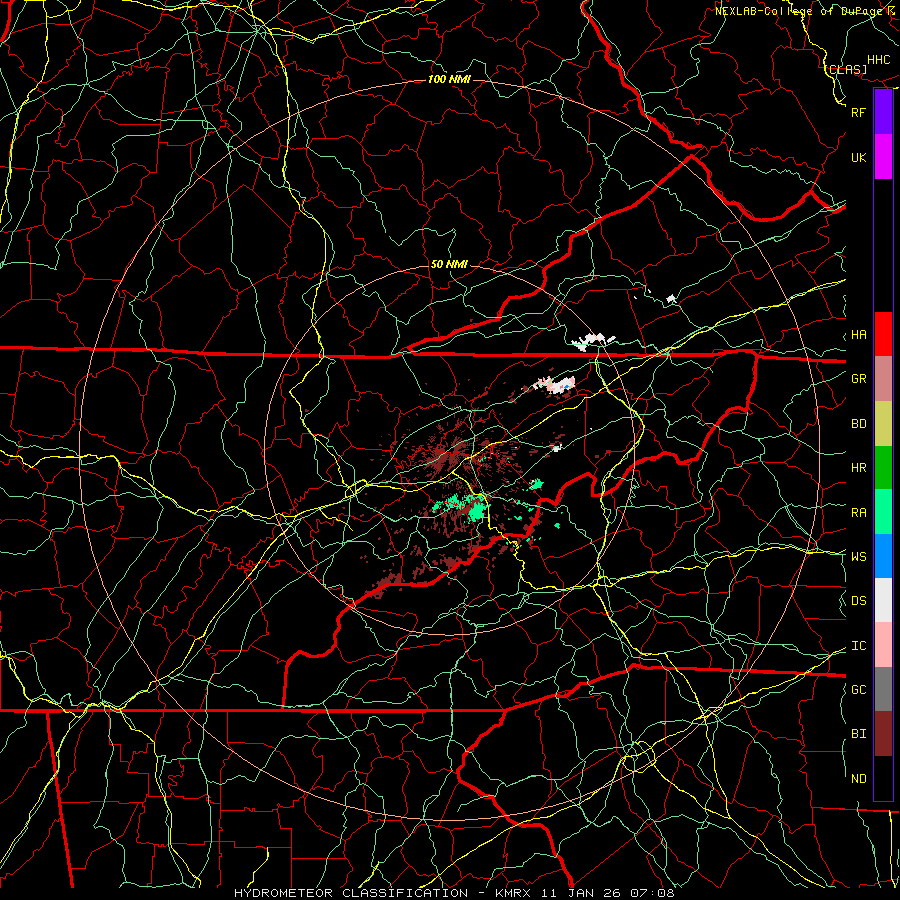Click the mint green RA legend swatch
This screenshot has width=900, height=900.
883,512
